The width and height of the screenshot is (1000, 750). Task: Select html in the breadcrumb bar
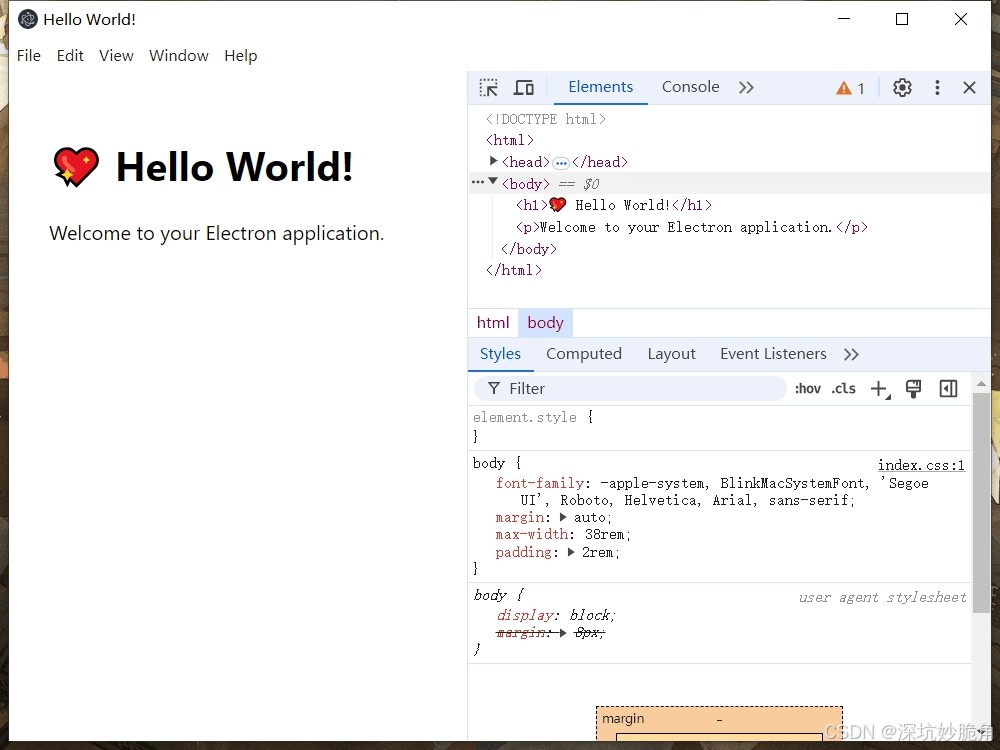point(493,323)
